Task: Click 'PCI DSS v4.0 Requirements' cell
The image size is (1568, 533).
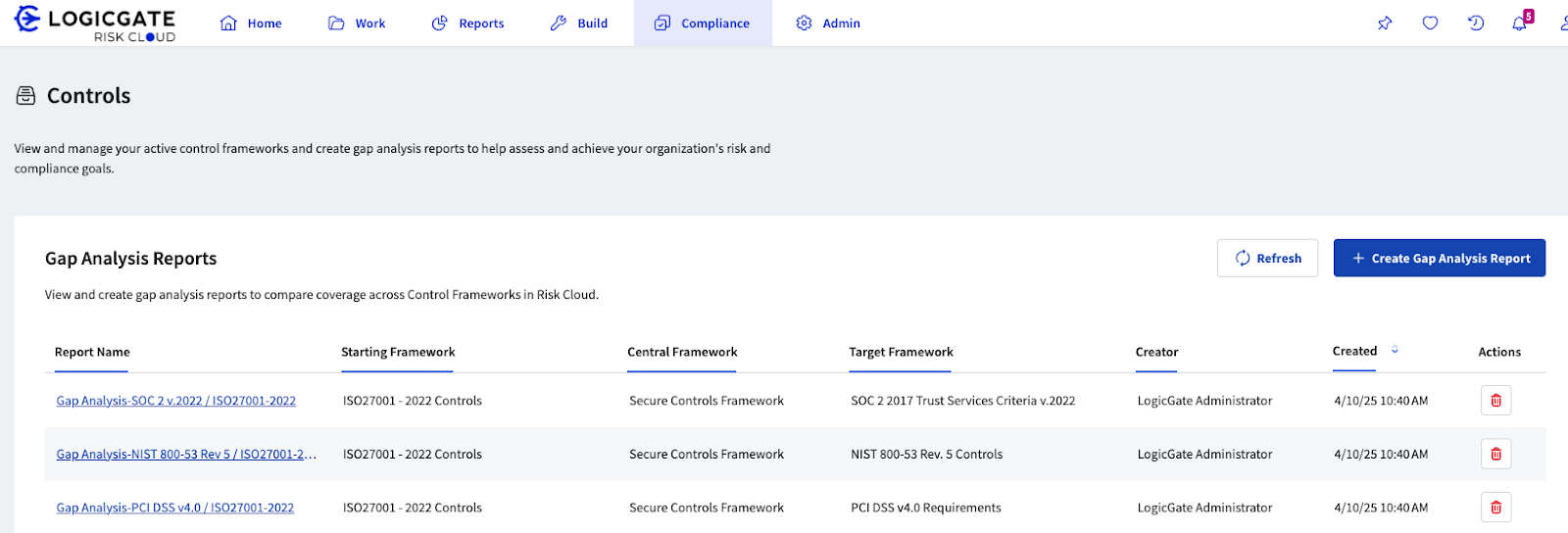Action: (x=926, y=508)
